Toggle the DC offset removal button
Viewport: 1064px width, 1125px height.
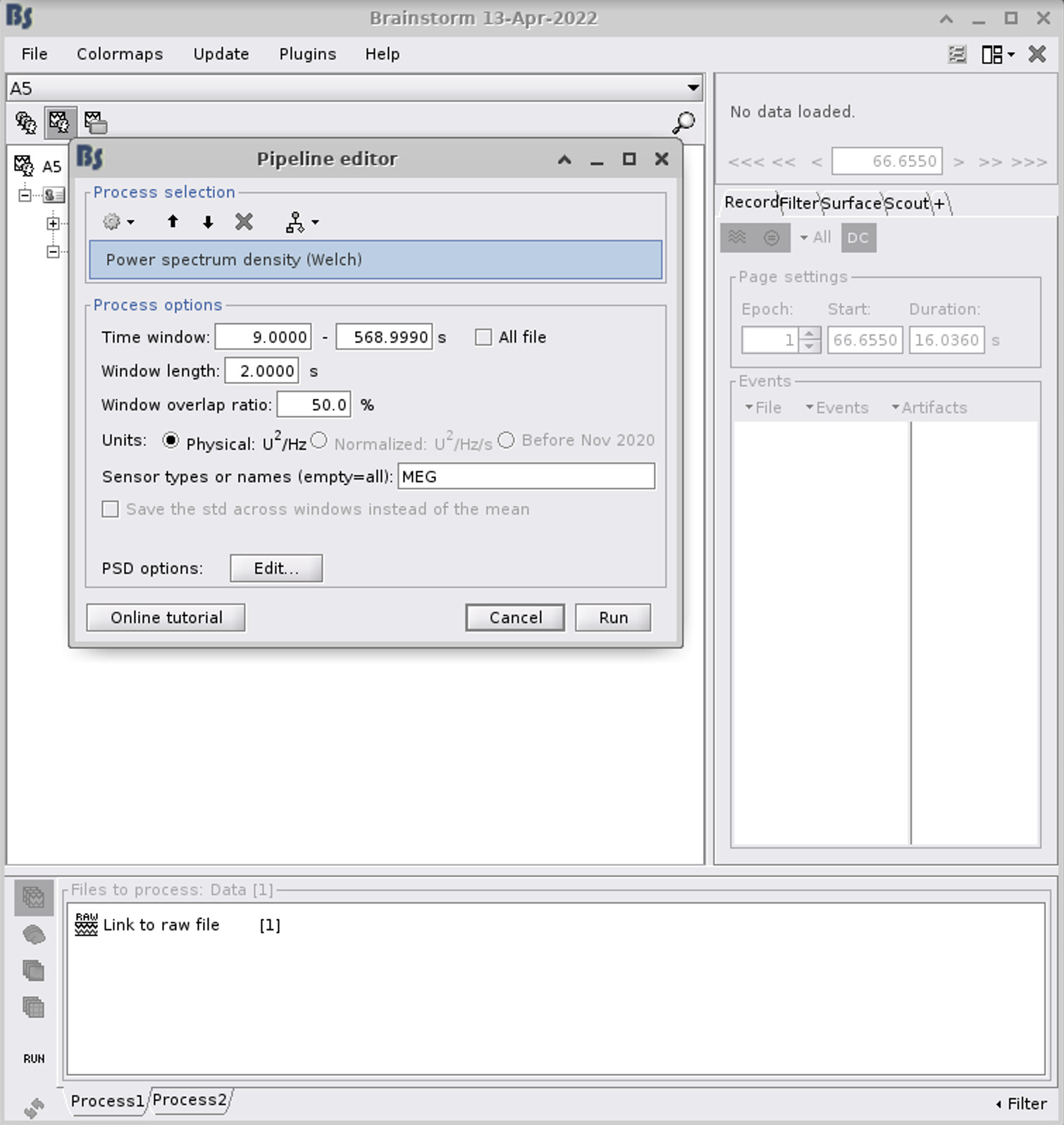pos(858,238)
